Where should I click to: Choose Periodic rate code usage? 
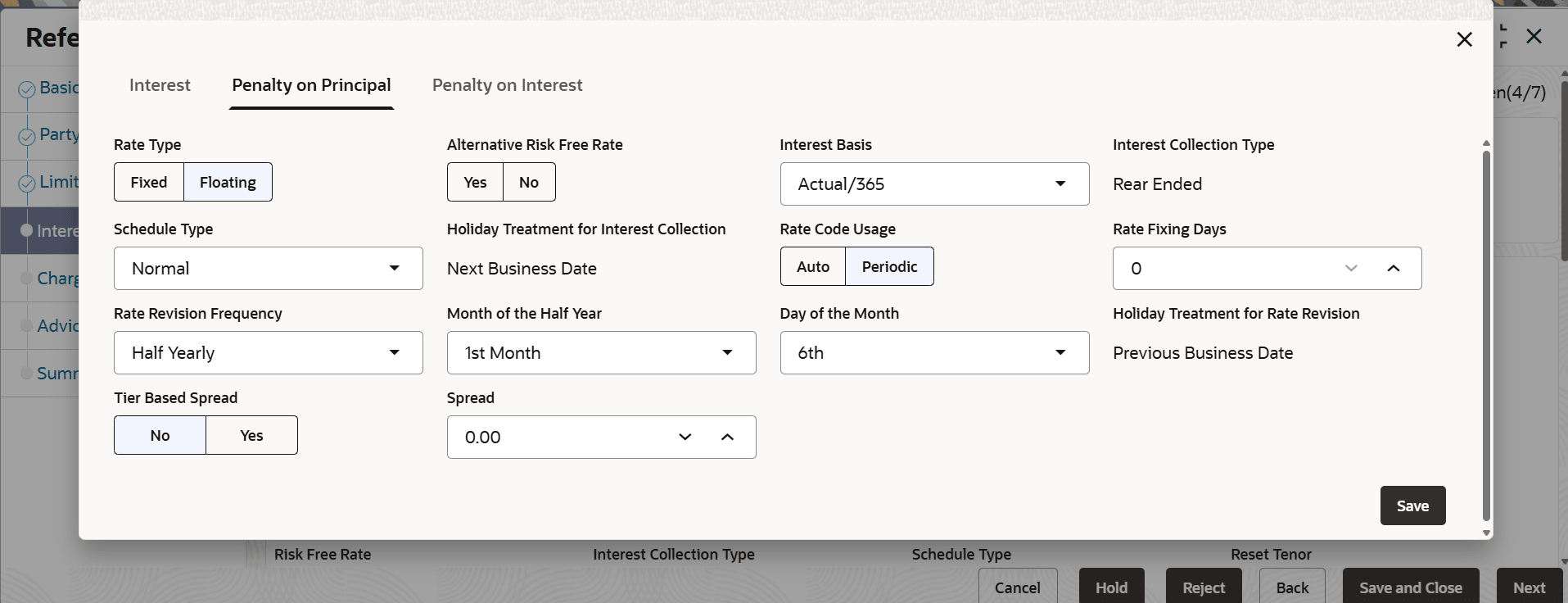(889, 266)
